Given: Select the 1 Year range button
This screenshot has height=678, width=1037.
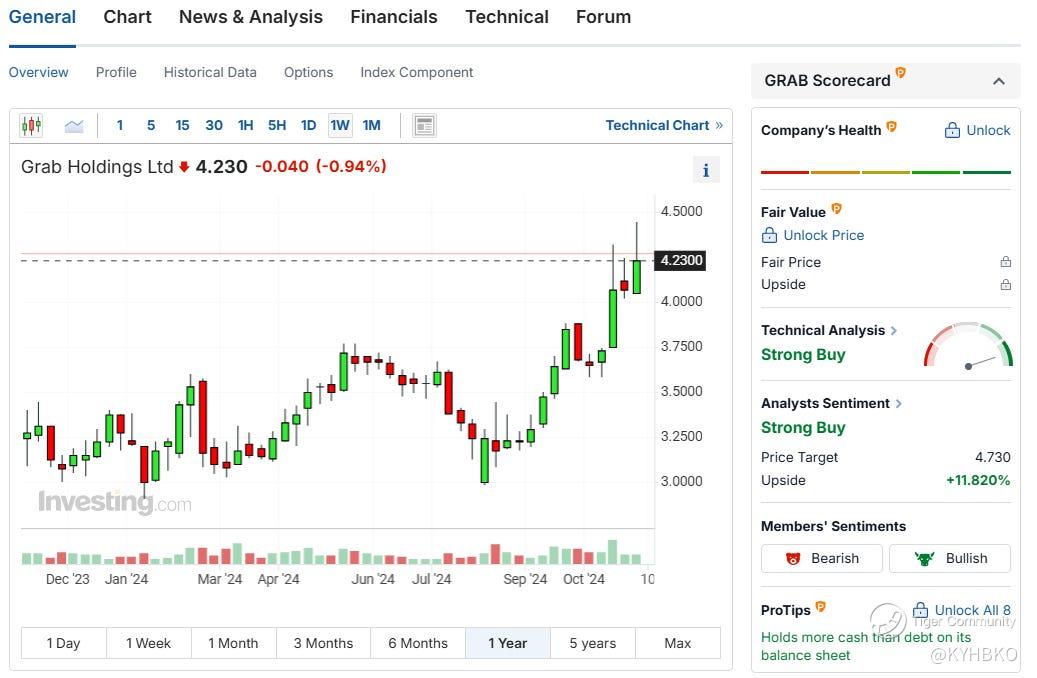Looking at the screenshot, I should point(508,643).
